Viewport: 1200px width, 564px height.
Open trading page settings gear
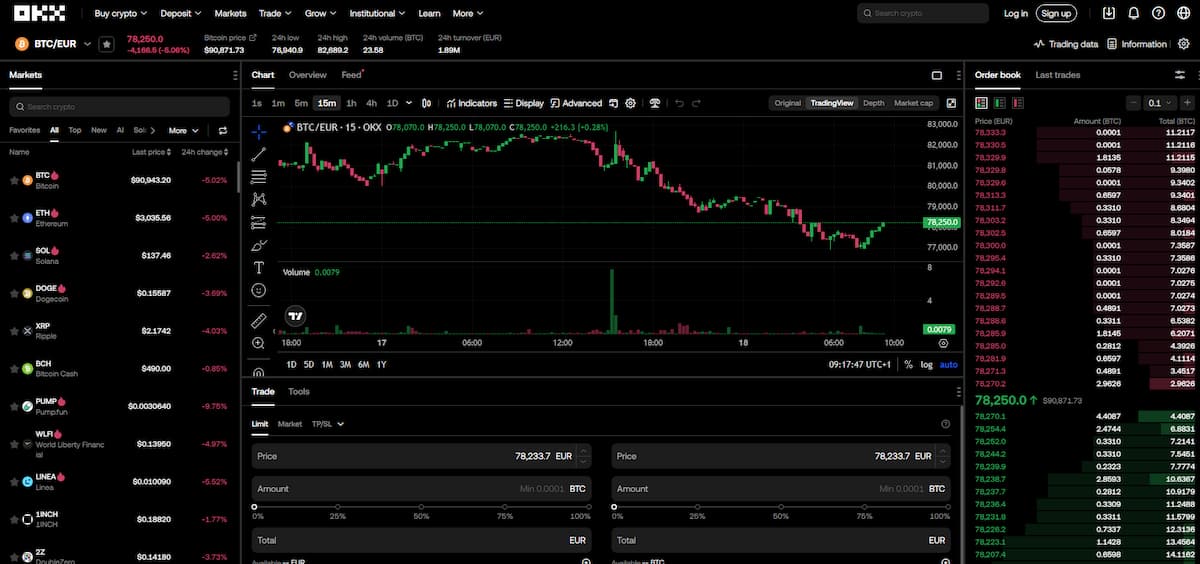(1183, 44)
